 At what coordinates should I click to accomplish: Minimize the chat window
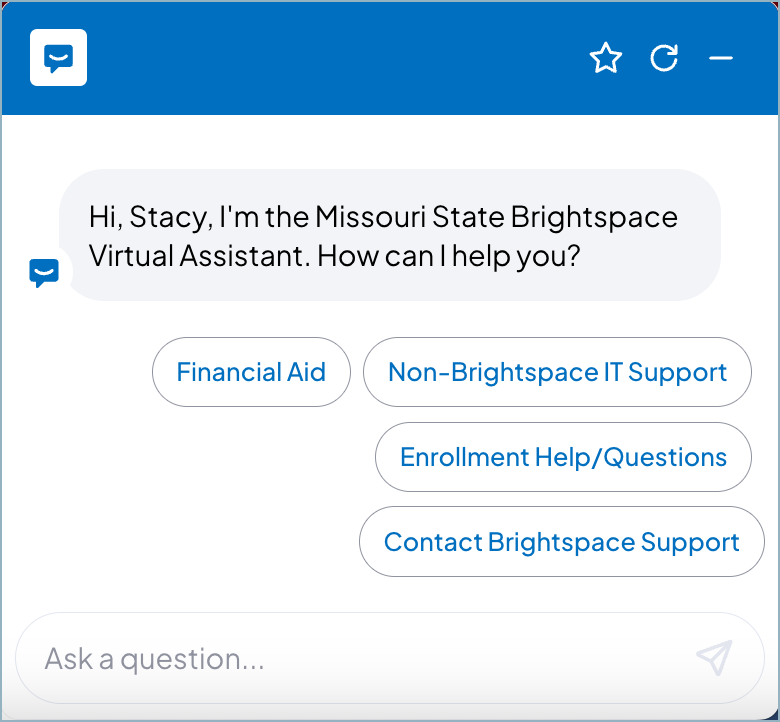tap(721, 58)
